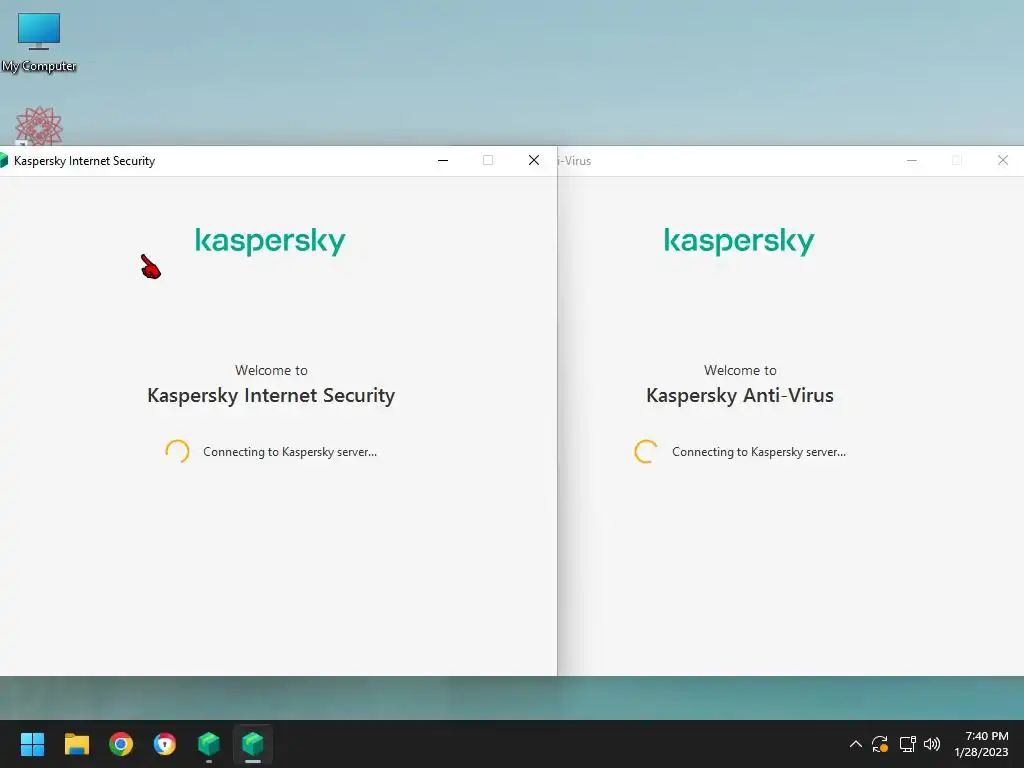This screenshot has height=768, width=1024.
Task: Click 'Connecting to Kaspersky server...' in Anti-Virus window
Action: [759, 452]
